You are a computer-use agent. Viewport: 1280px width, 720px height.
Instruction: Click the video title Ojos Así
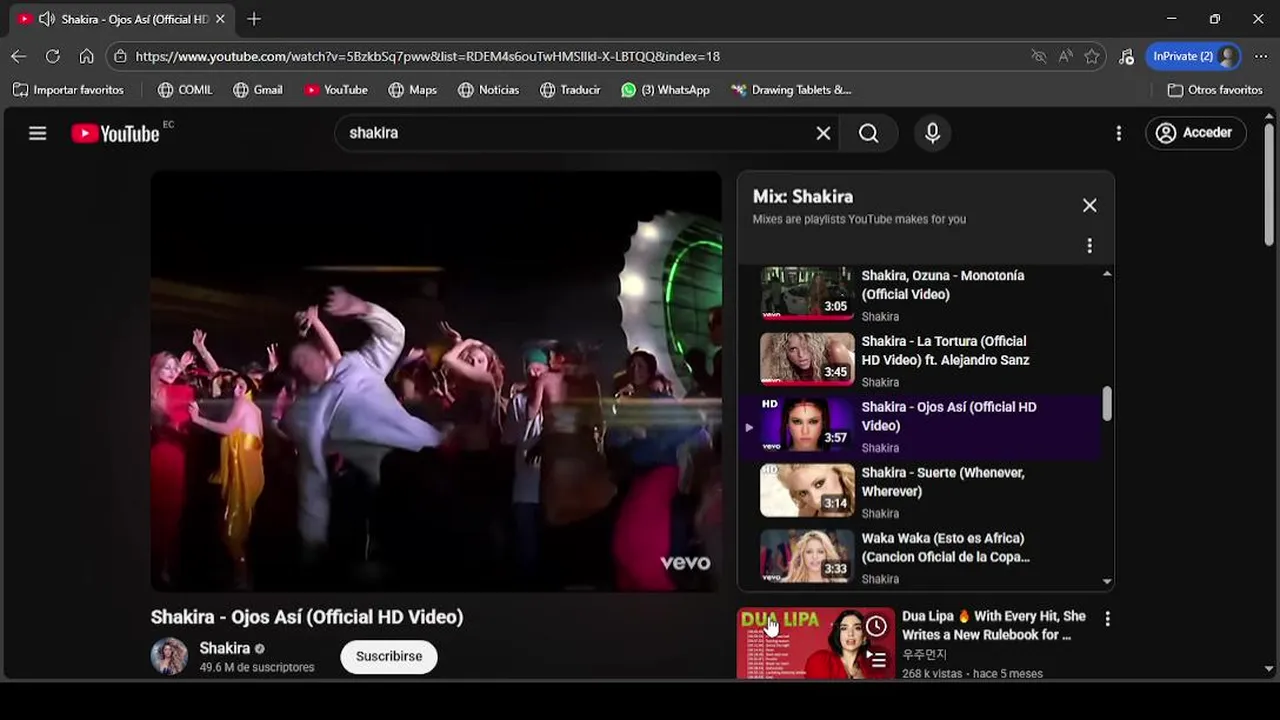click(x=307, y=617)
